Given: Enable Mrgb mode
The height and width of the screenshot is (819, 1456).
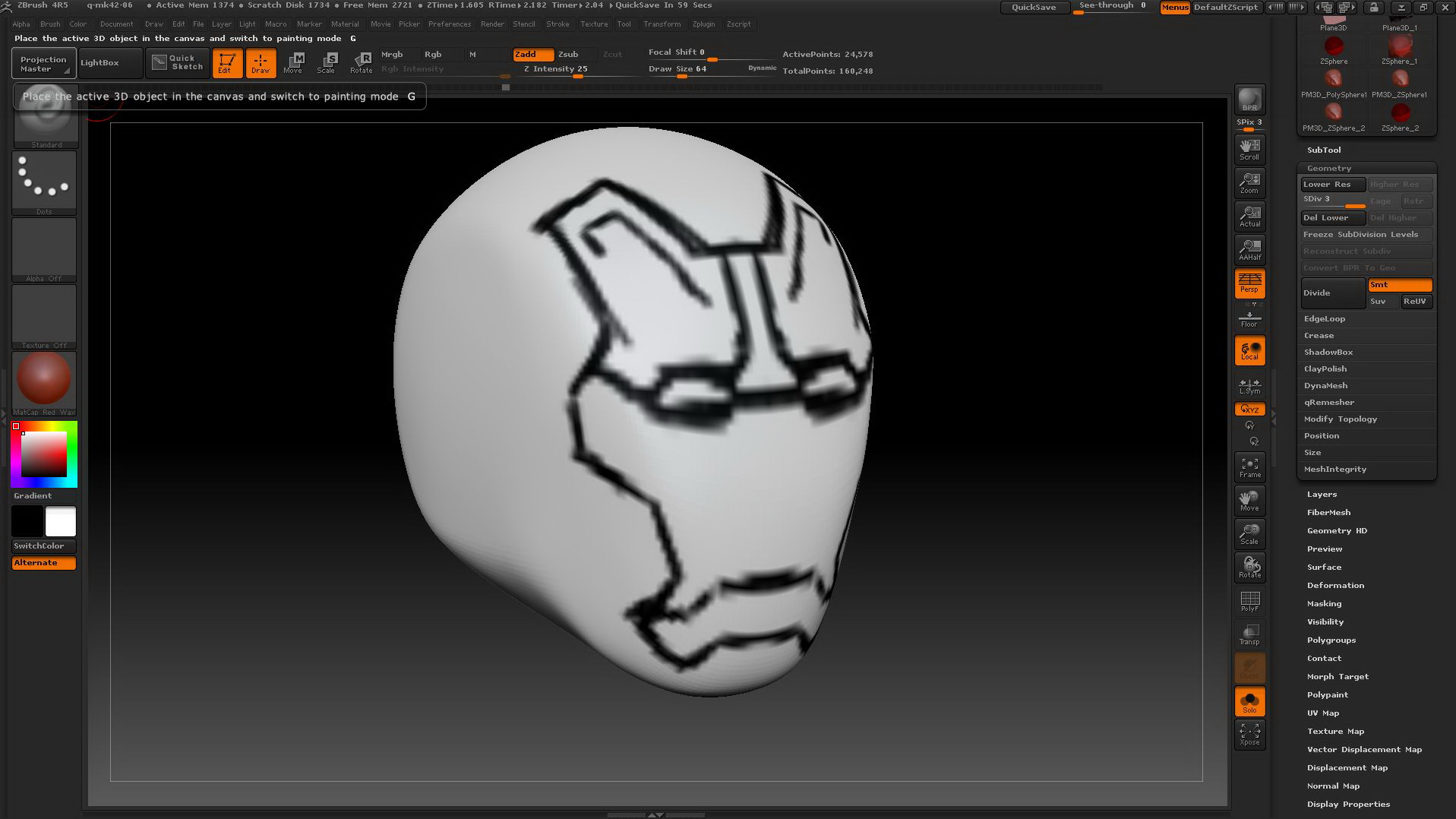Looking at the screenshot, I should [x=399, y=55].
